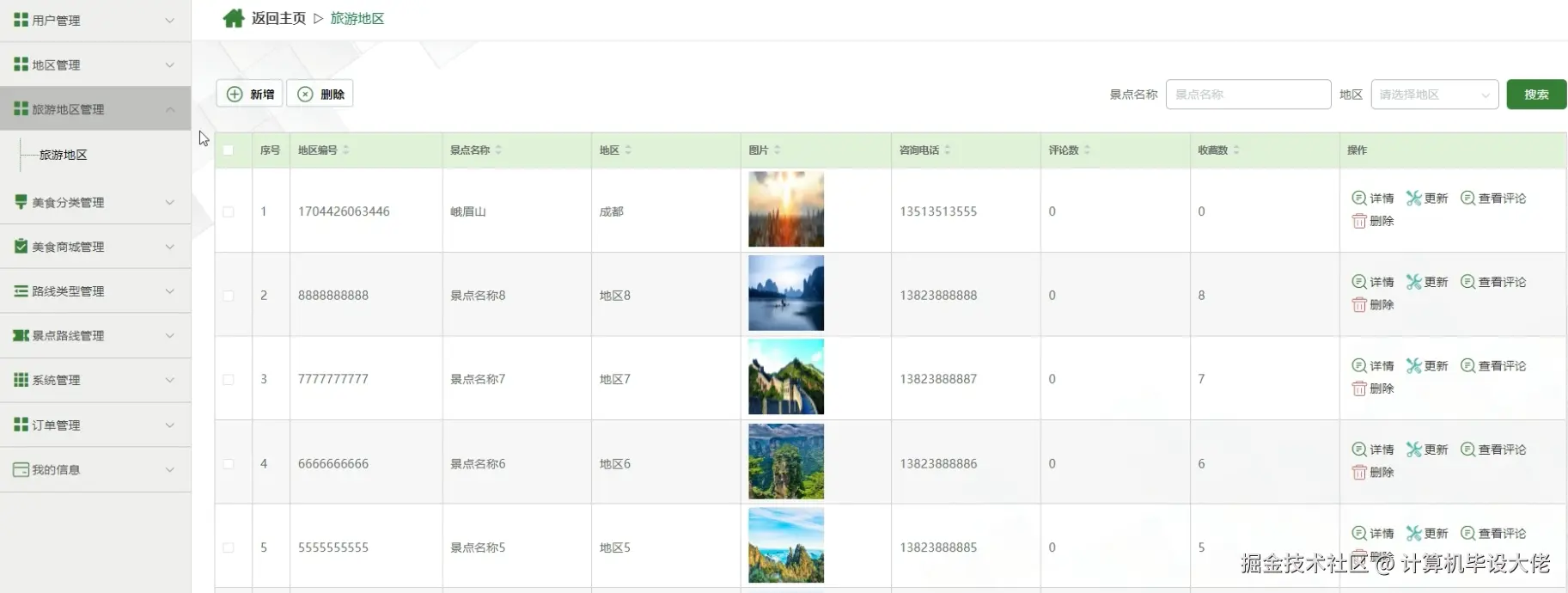This screenshot has width=1568, height=593.
Task: Open the 峨眉山 sunset thumbnail
Action: click(786, 209)
